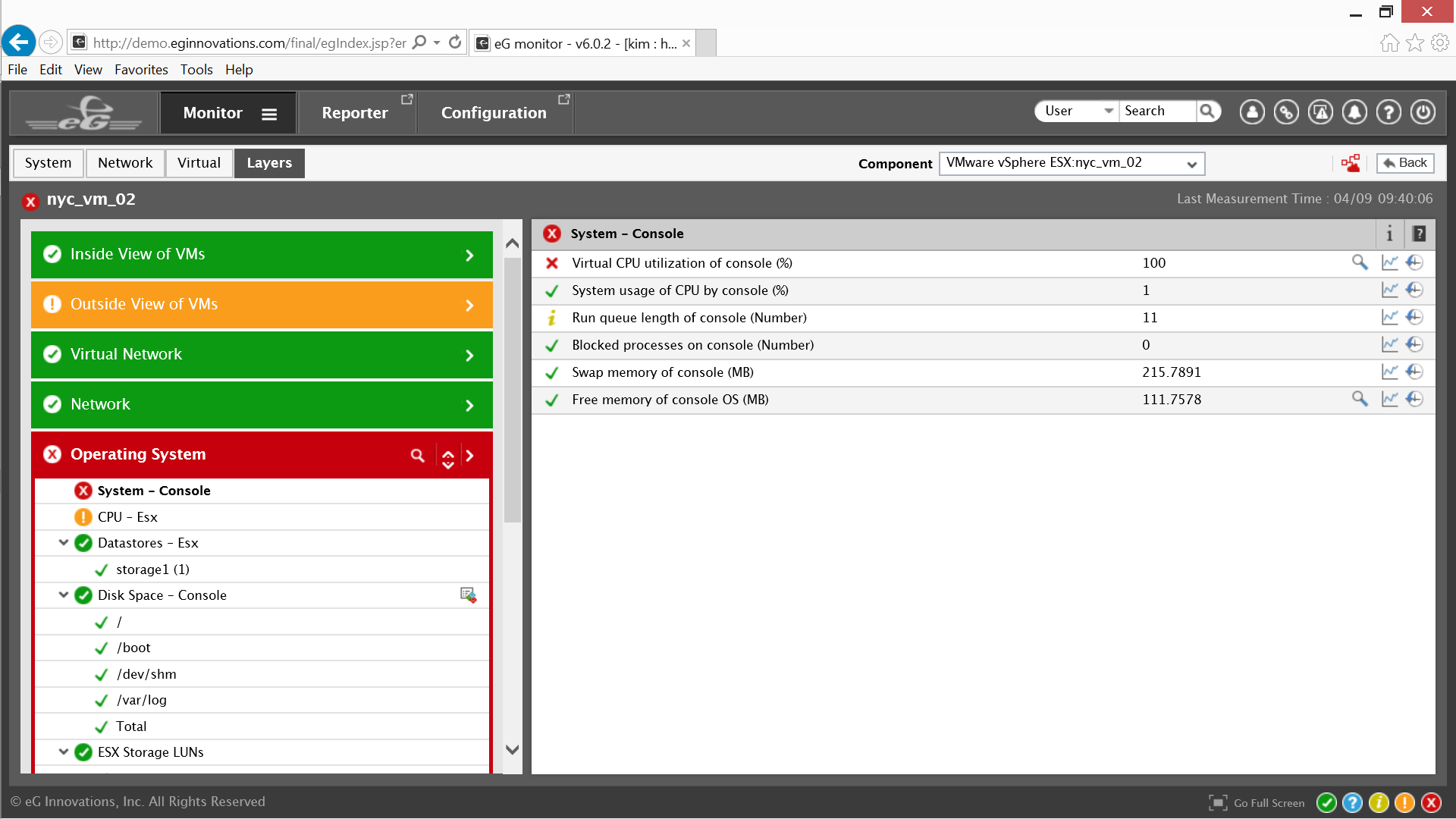Screen dimensions: 1456x819
Task: Filter by the orange major status icon in the footer
Action: pyautogui.click(x=1404, y=802)
